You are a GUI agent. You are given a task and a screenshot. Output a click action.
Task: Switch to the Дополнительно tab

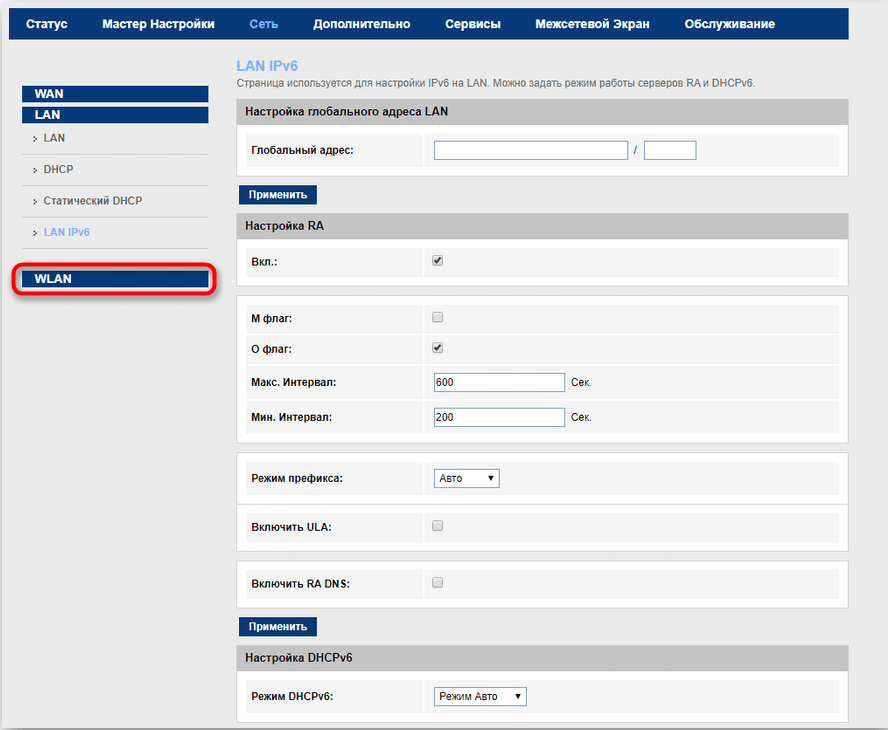[361, 24]
